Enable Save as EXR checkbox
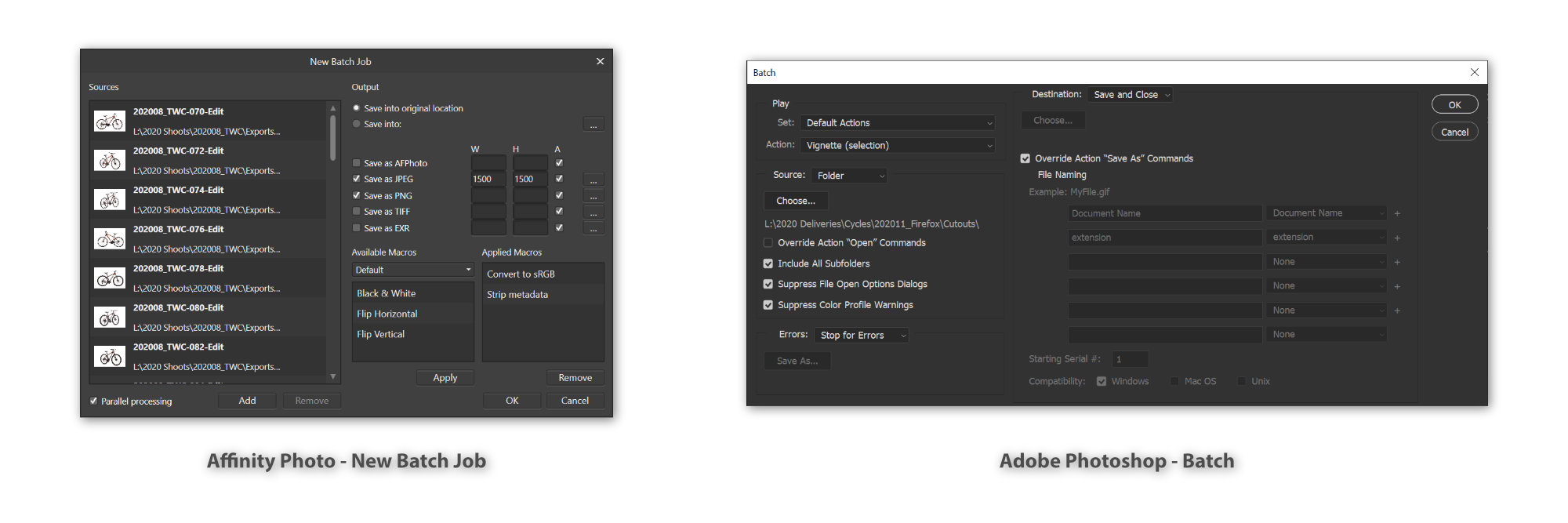1568x523 pixels. pyautogui.click(x=357, y=228)
